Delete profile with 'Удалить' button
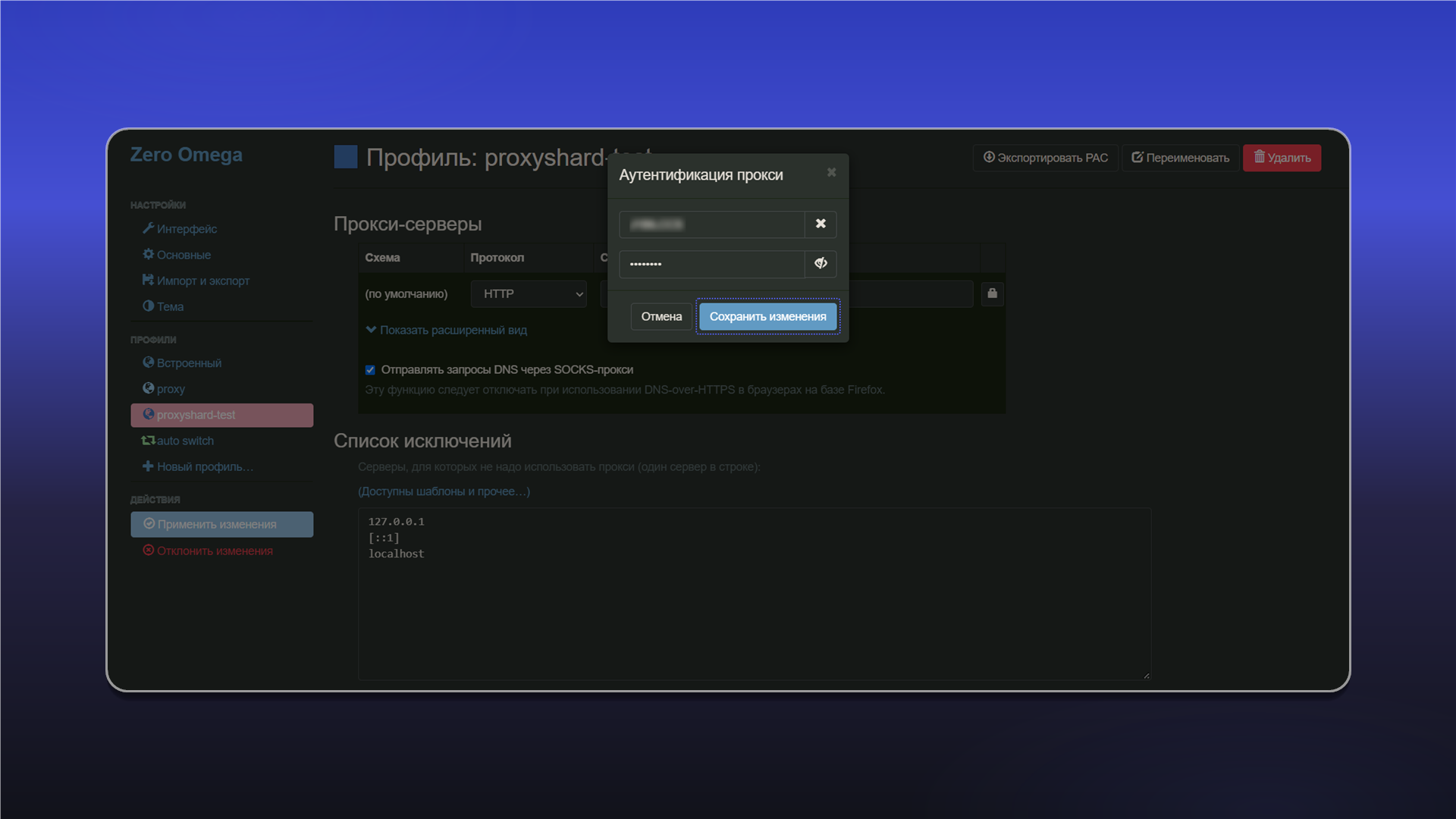Screen dimensions: 1456x819 [1282, 158]
